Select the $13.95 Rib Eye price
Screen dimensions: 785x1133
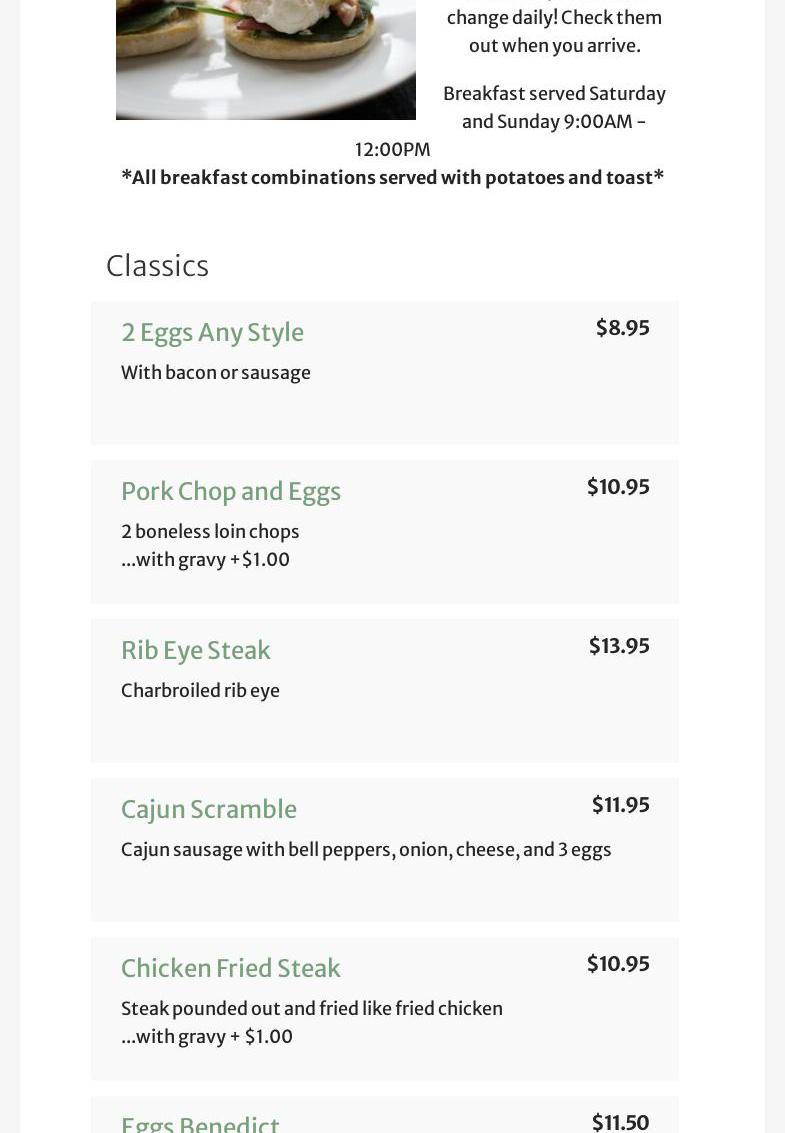point(619,646)
